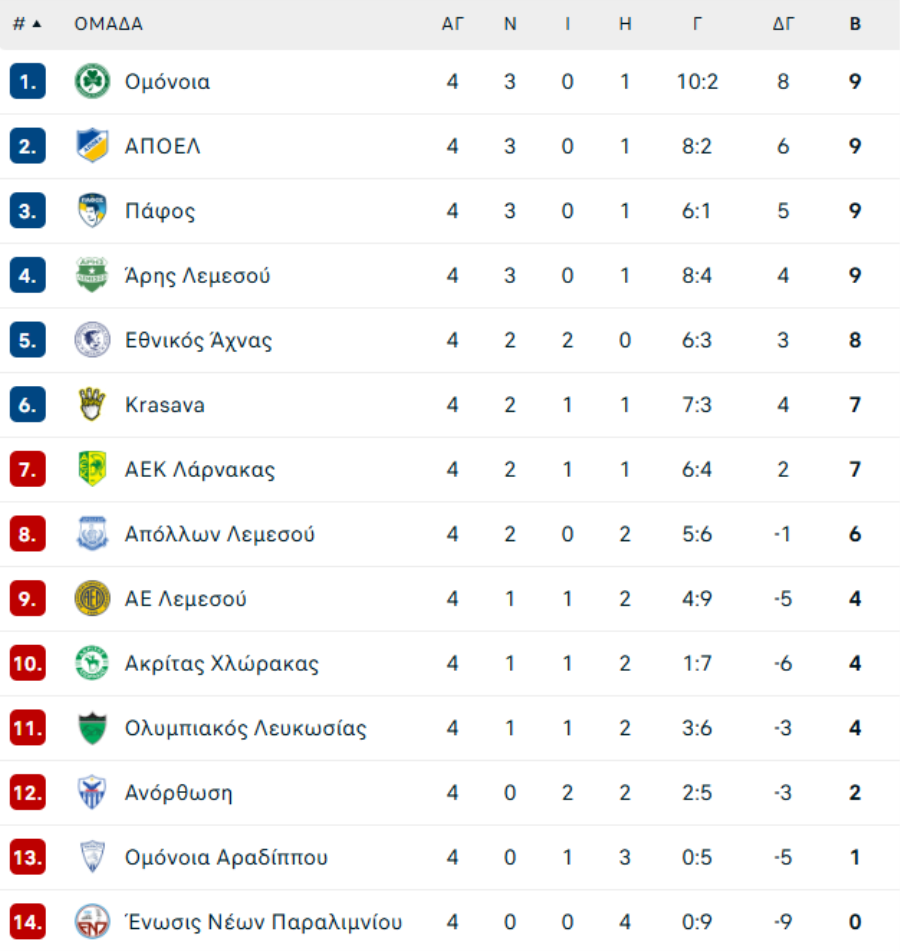Click the ΑΕ Λεμεσού round emblem
This screenshot has height=951, width=900.
[92, 599]
